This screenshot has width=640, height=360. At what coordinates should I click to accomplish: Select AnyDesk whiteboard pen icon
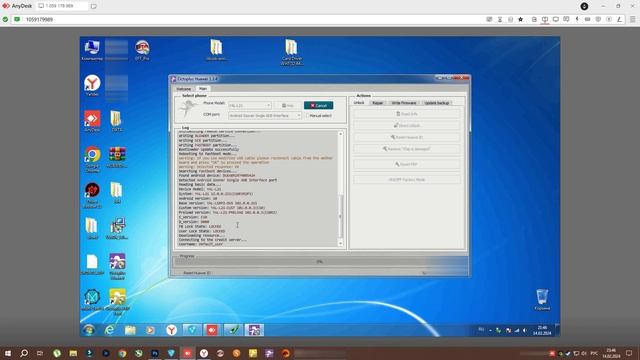619,19
